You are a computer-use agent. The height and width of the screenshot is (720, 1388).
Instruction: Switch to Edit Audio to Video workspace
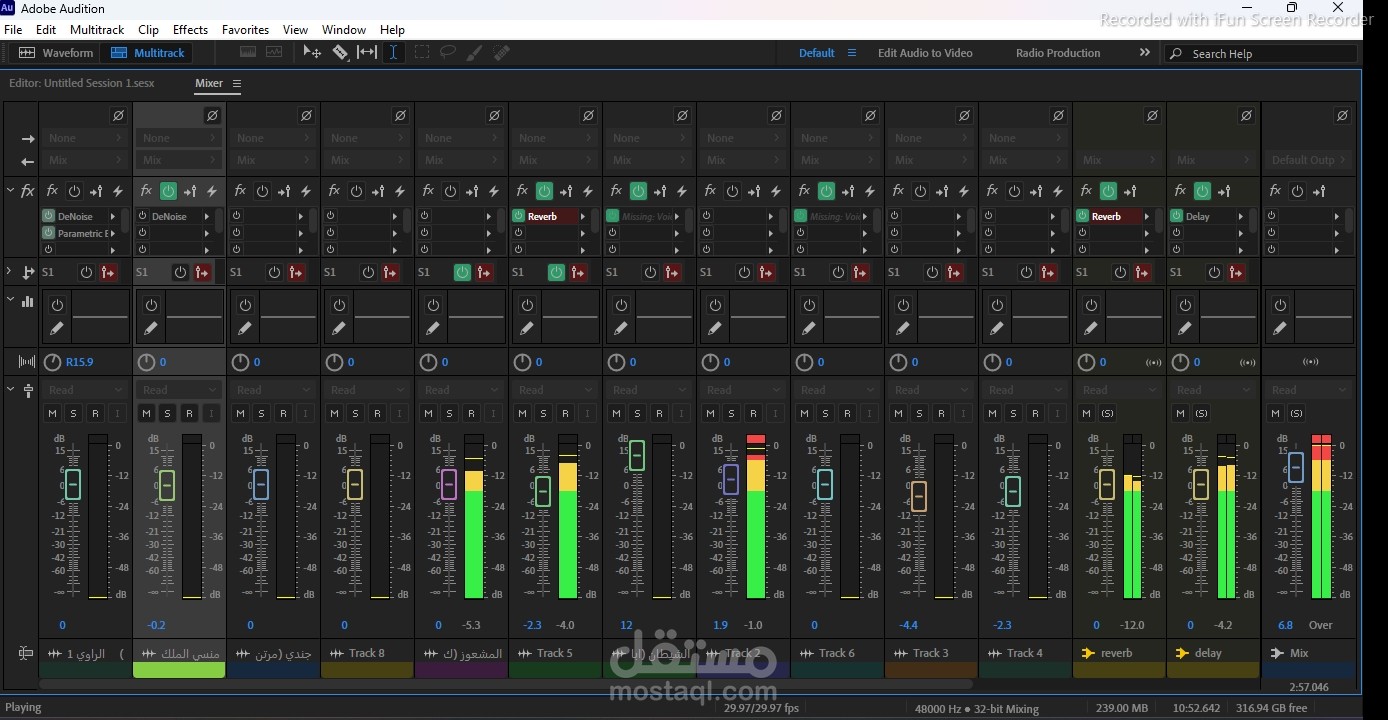925,53
